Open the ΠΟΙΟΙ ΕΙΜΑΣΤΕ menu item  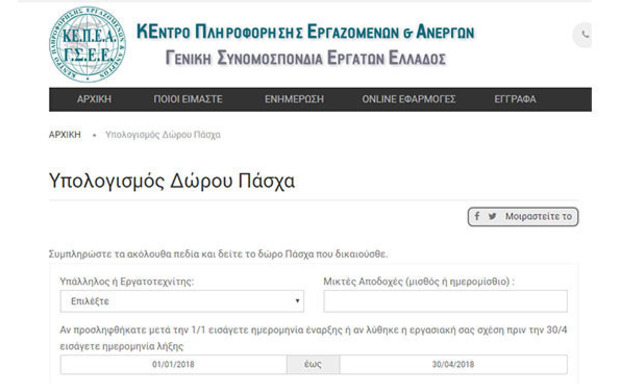click(188, 99)
